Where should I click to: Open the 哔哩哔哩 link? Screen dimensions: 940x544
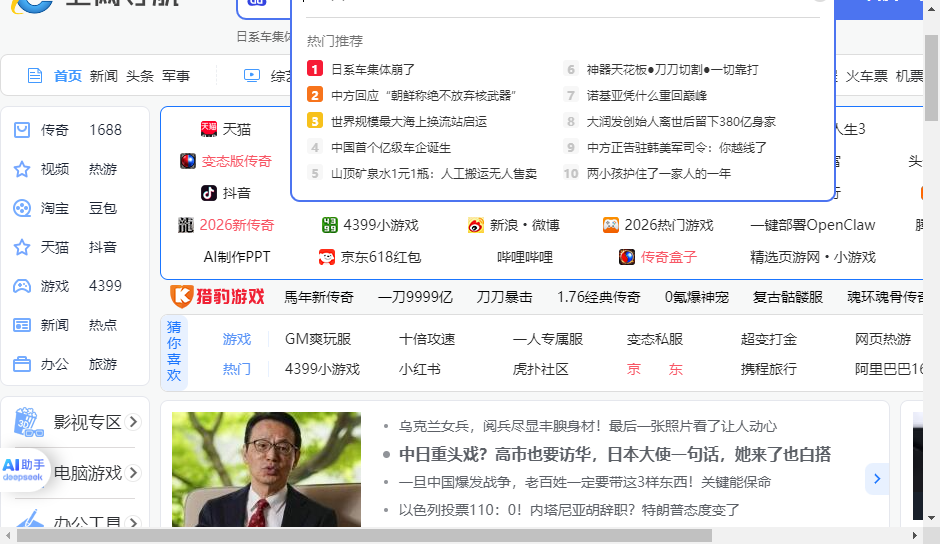[x=525, y=257]
